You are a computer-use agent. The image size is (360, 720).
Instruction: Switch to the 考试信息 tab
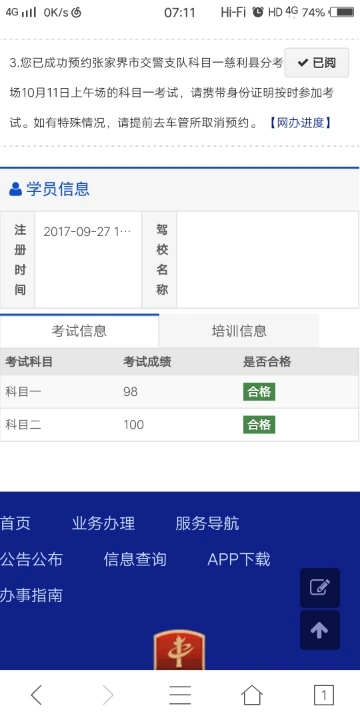point(79,331)
